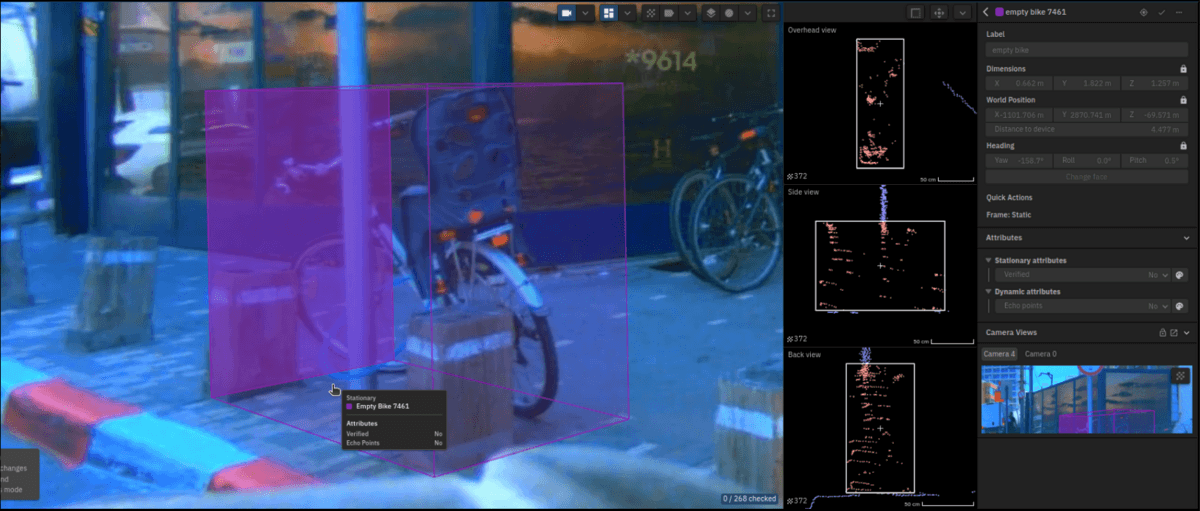Collapse the Camera Views section chevron
Image resolution: width=1200 pixels, height=511 pixels.
pyautogui.click(x=1186, y=332)
